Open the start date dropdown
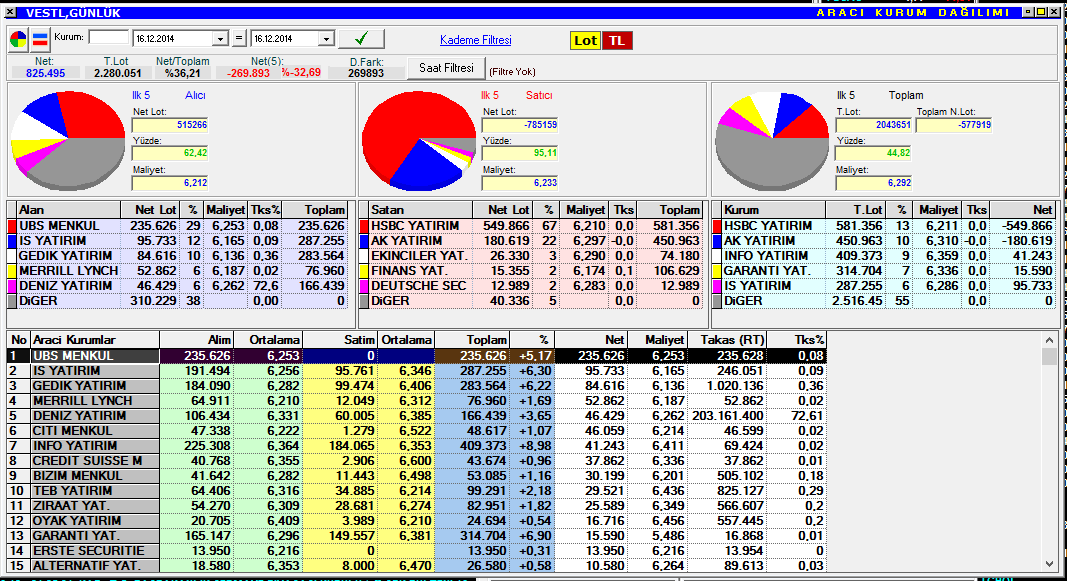This screenshot has height=581, width=1067. pos(221,39)
